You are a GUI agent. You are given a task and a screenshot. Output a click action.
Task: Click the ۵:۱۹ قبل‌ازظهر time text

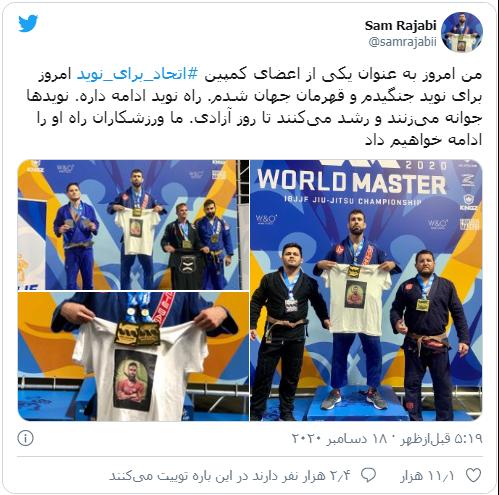tap(441, 439)
